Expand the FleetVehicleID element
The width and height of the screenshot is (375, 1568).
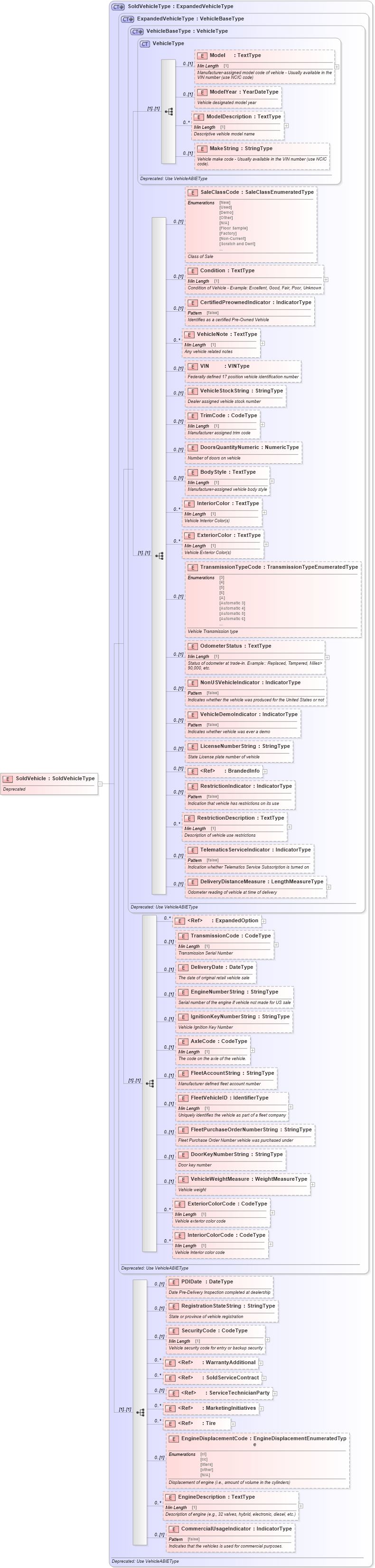291,1107
